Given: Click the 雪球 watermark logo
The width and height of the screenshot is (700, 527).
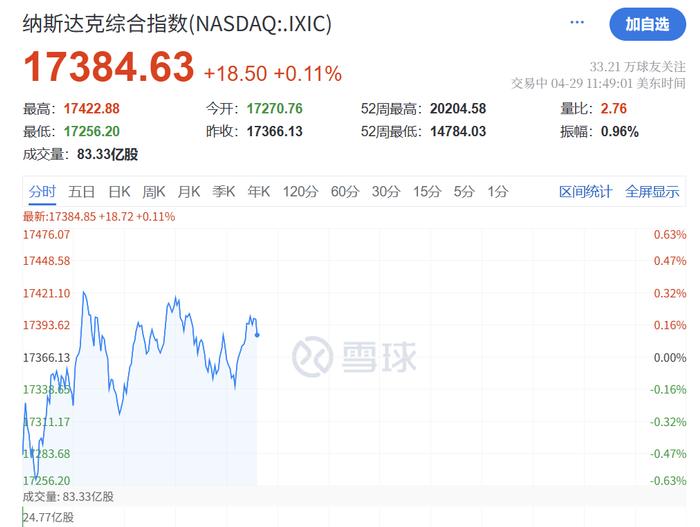Looking at the screenshot, I should click(x=354, y=356).
